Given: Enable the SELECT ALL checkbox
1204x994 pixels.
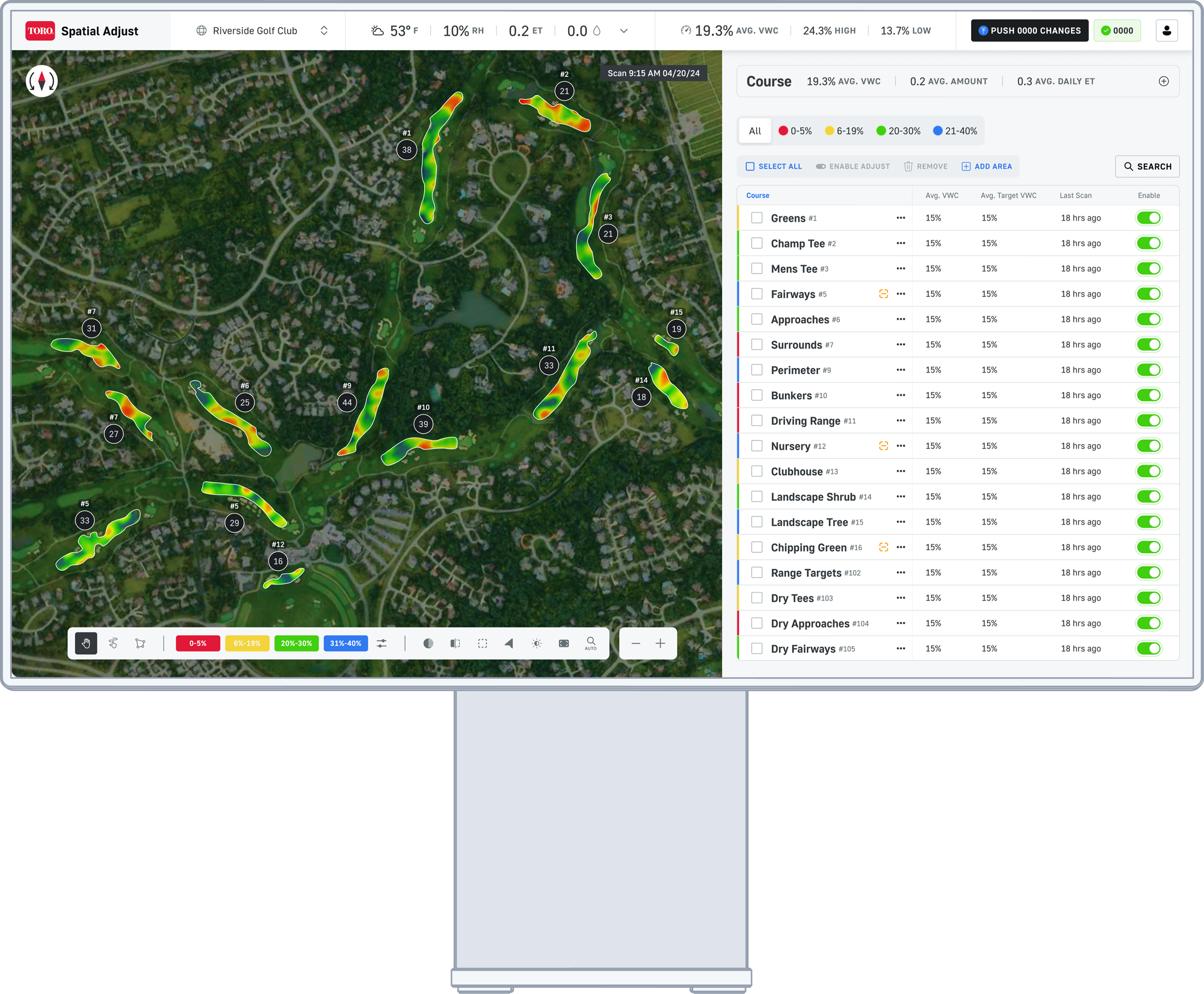Looking at the screenshot, I should point(751,166).
